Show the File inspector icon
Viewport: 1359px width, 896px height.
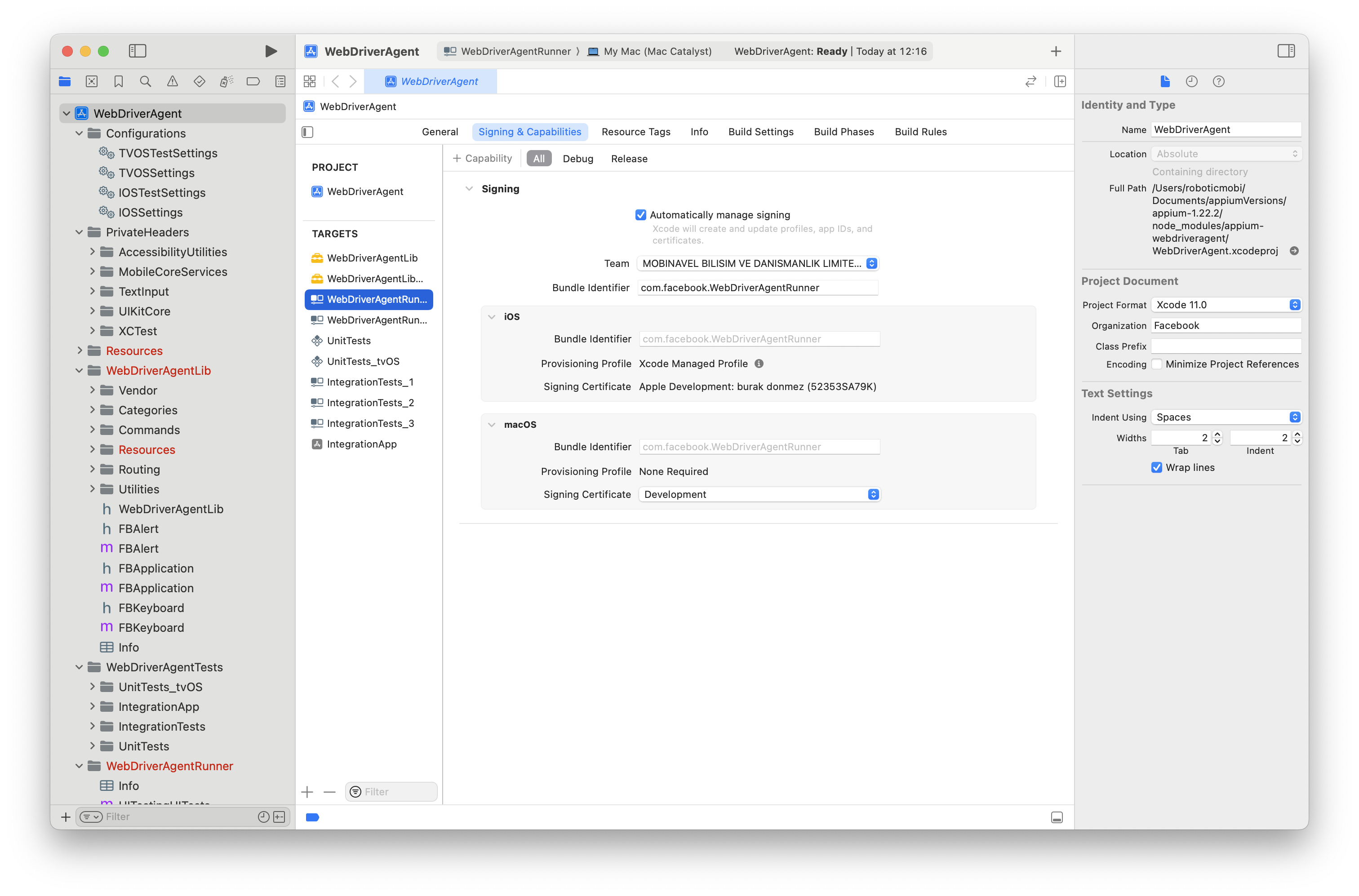(1165, 82)
